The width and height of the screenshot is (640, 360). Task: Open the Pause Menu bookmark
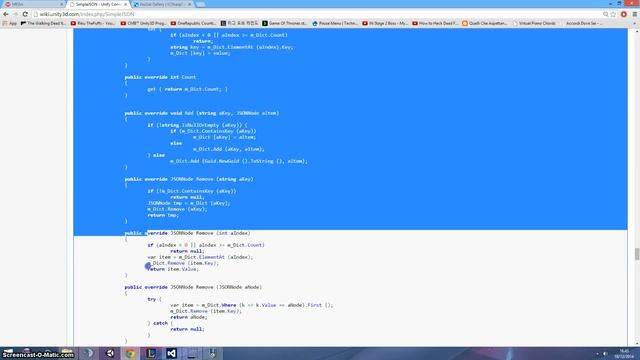point(335,23)
